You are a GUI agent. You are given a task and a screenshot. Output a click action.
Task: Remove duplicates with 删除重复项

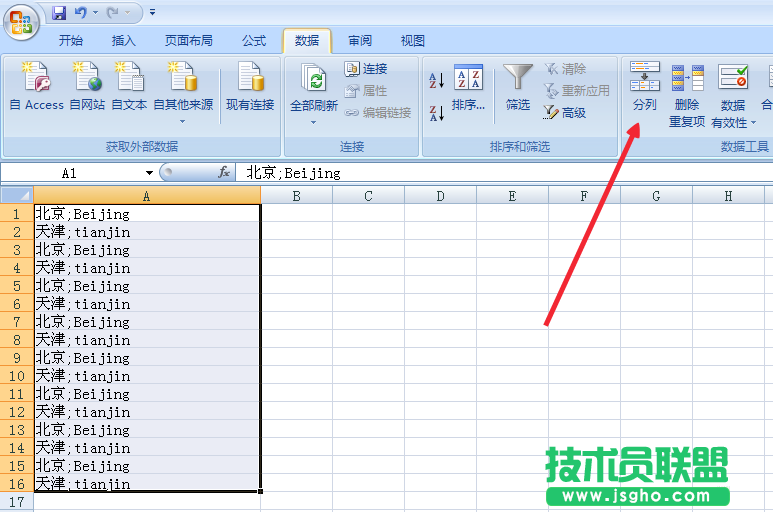click(687, 94)
